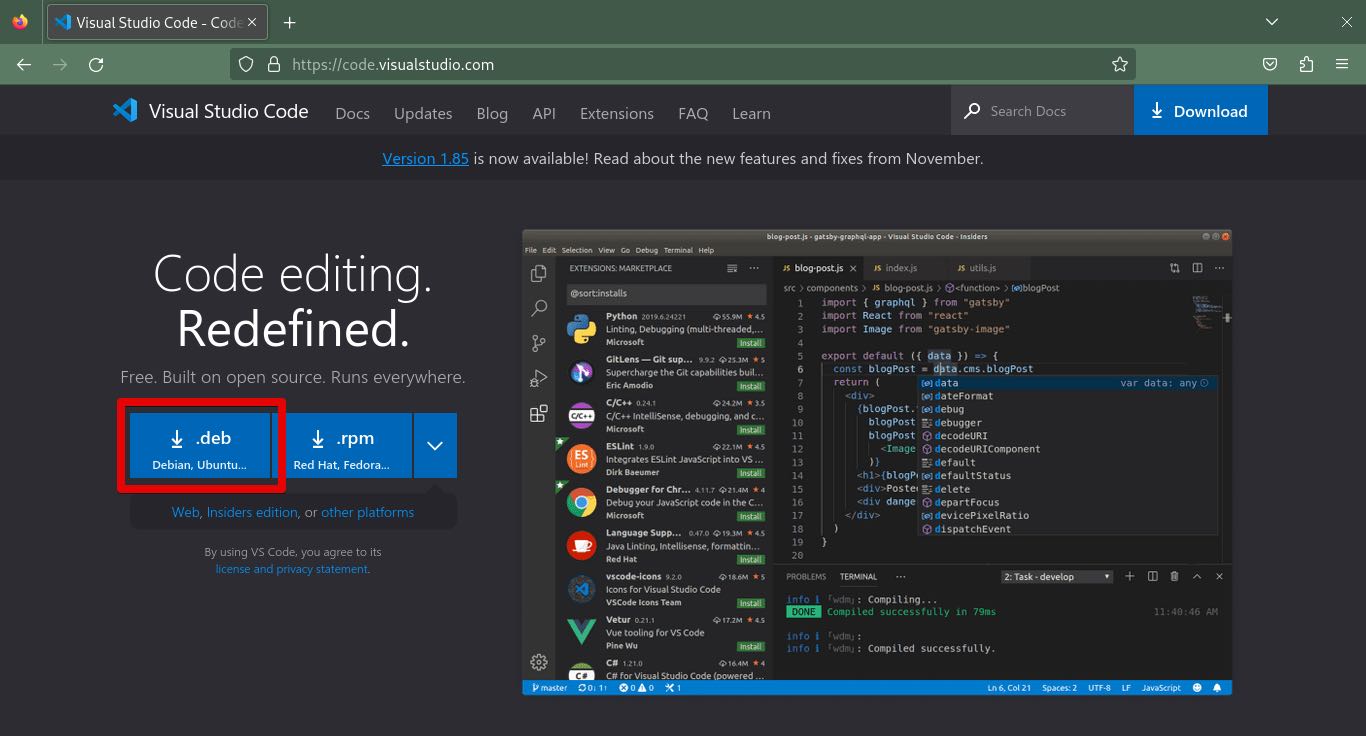Click the other platforms link
The height and width of the screenshot is (736, 1366).
(367, 511)
